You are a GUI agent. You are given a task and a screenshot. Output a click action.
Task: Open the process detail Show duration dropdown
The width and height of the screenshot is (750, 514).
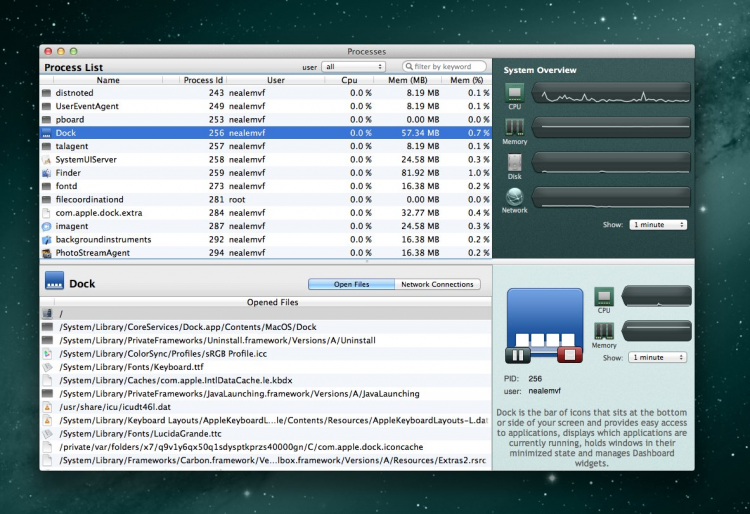(658, 357)
